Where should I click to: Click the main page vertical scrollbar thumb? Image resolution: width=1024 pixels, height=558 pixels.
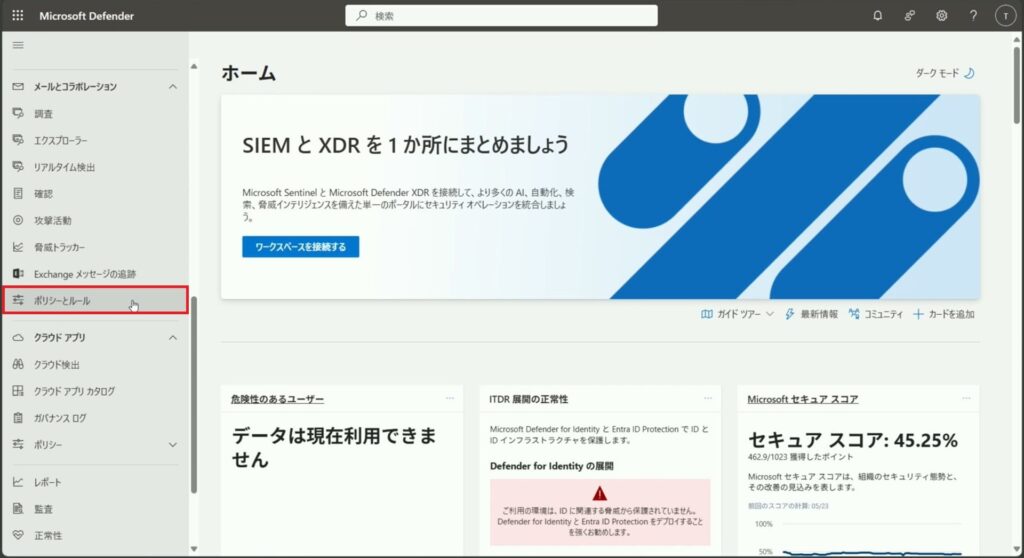(x=1017, y=84)
